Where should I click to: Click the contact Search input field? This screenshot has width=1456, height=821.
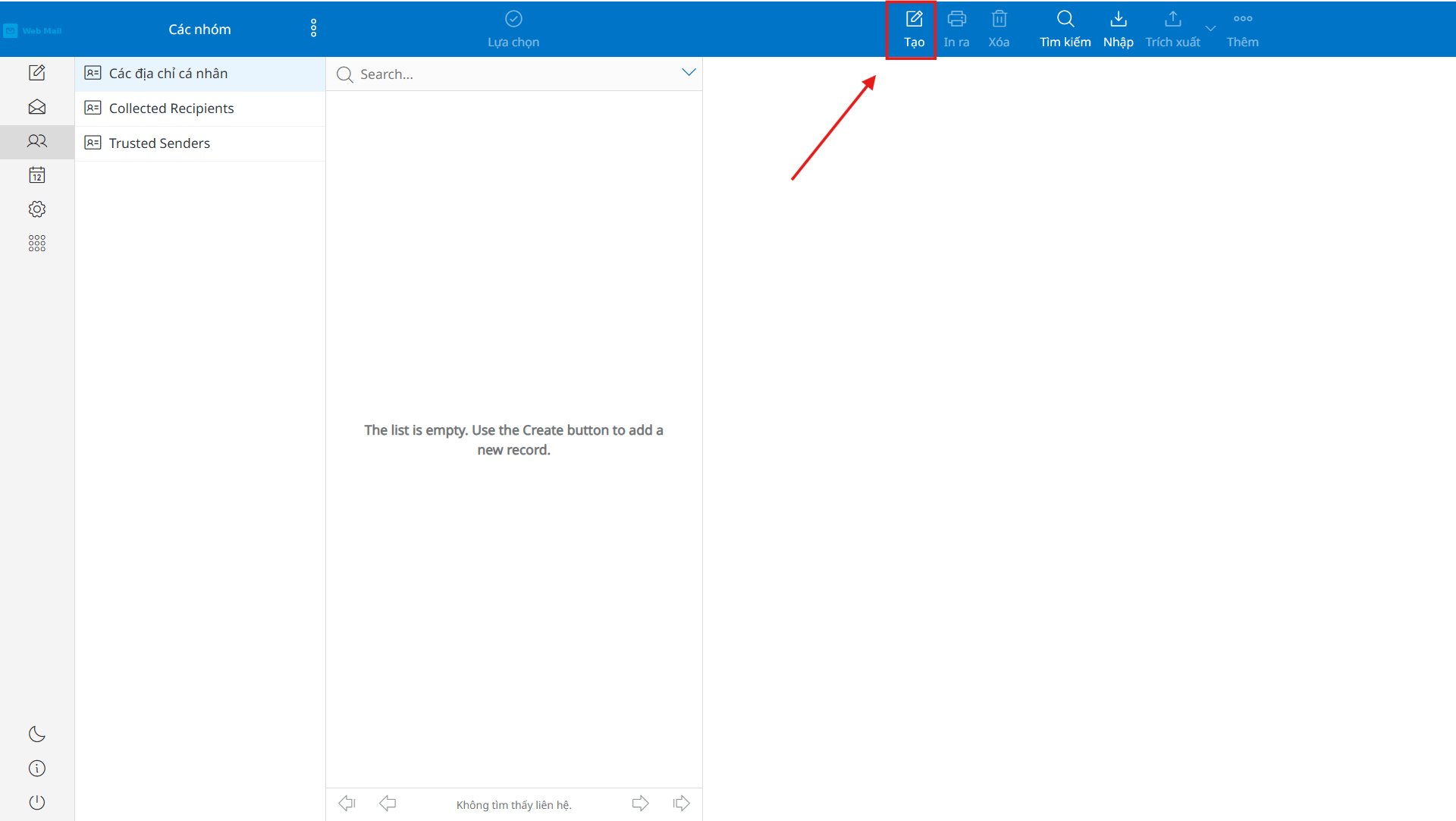coord(516,74)
